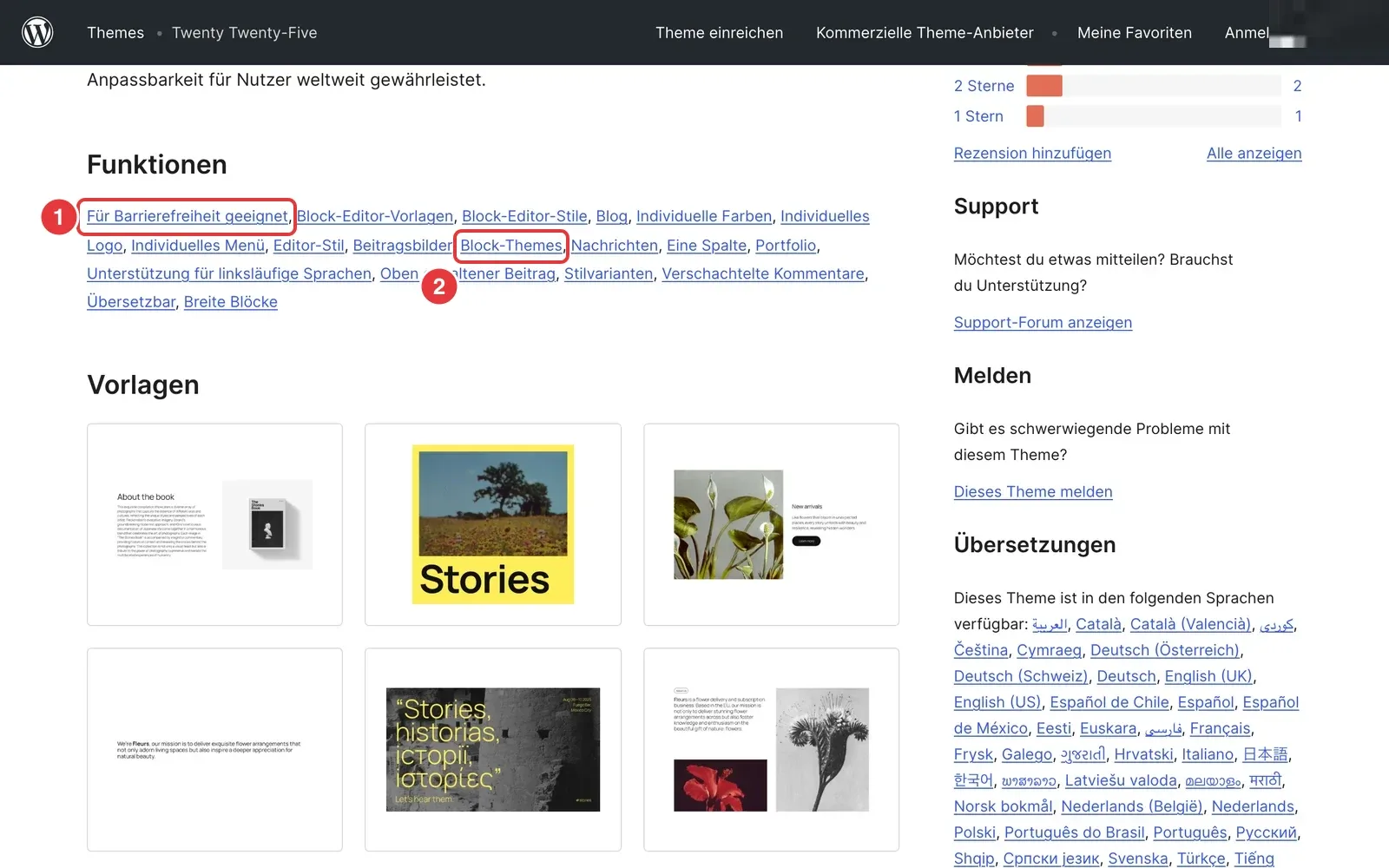Viewport: 1389px width, 868px height.
Task: Click the Beitragsbilder link
Action: [x=403, y=246]
